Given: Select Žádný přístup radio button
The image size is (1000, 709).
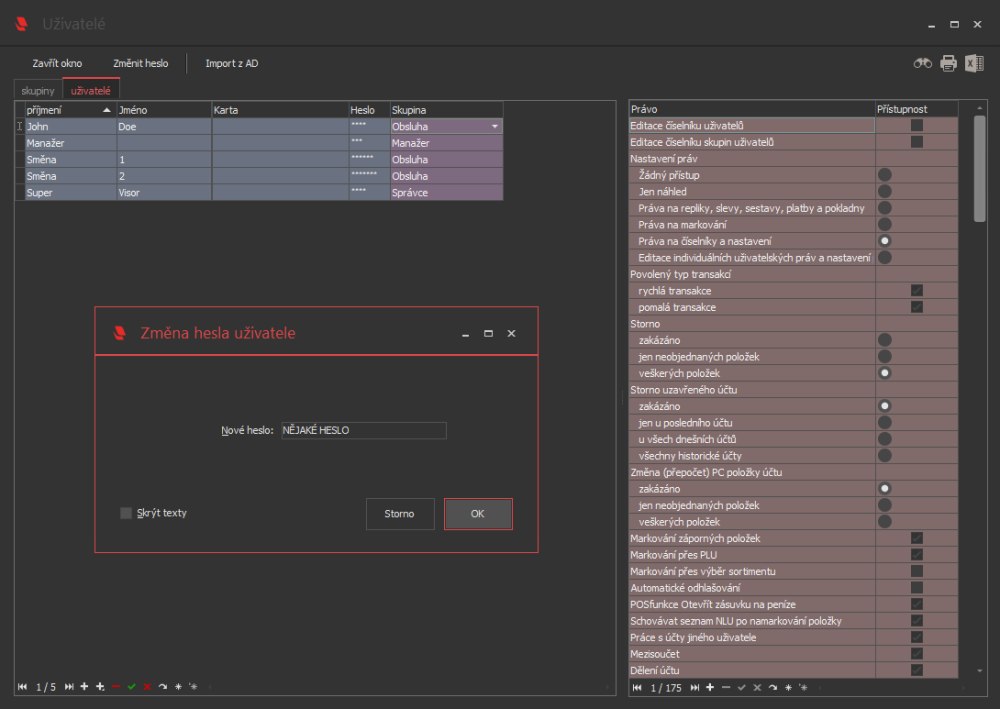Looking at the screenshot, I should [885, 175].
